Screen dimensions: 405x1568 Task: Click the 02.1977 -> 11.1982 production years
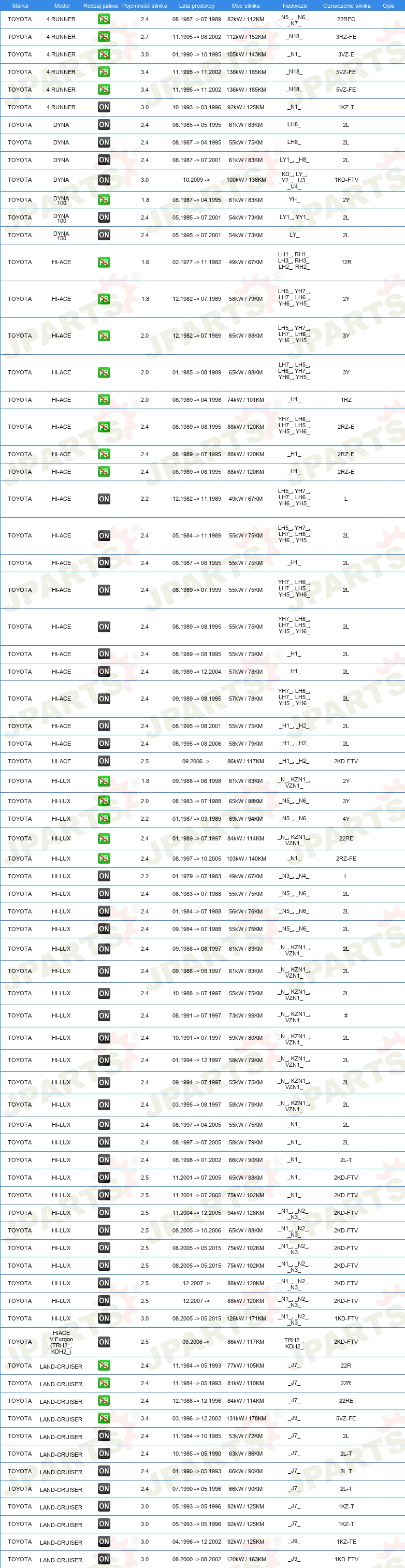click(197, 263)
